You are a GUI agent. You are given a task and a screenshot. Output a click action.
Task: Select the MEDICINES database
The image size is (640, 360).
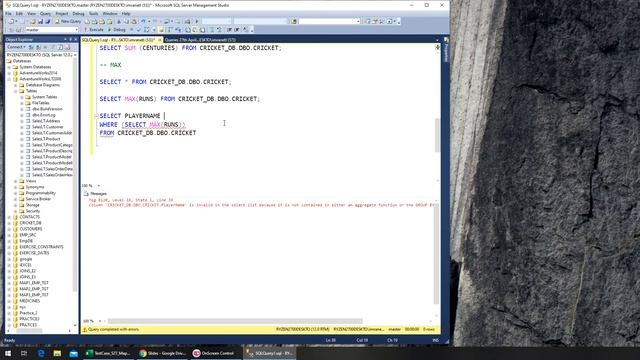click(x=29, y=301)
